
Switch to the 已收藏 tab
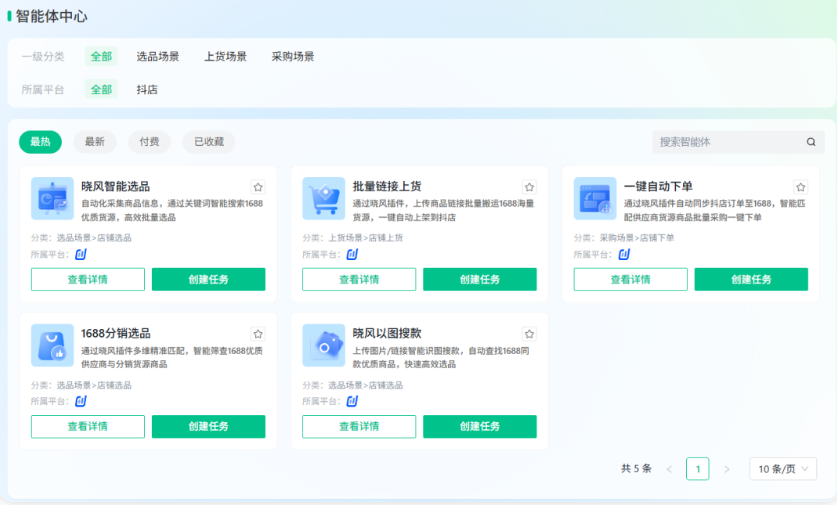coord(208,142)
